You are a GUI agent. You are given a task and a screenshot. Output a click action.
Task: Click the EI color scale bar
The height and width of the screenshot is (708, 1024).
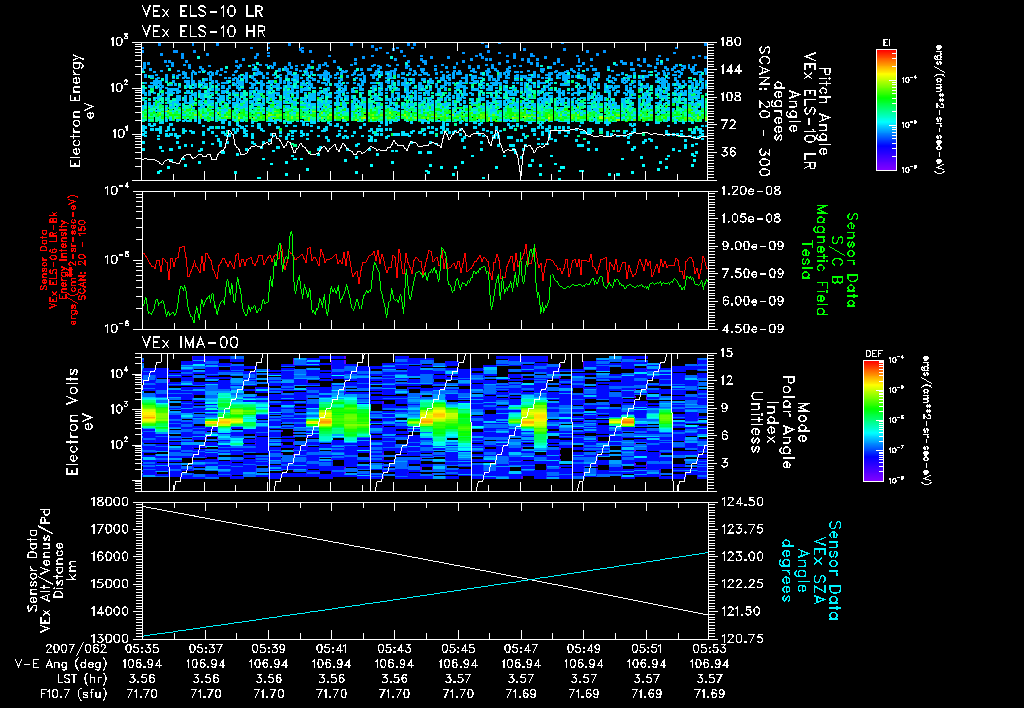pyautogui.click(x=886, y=109)
